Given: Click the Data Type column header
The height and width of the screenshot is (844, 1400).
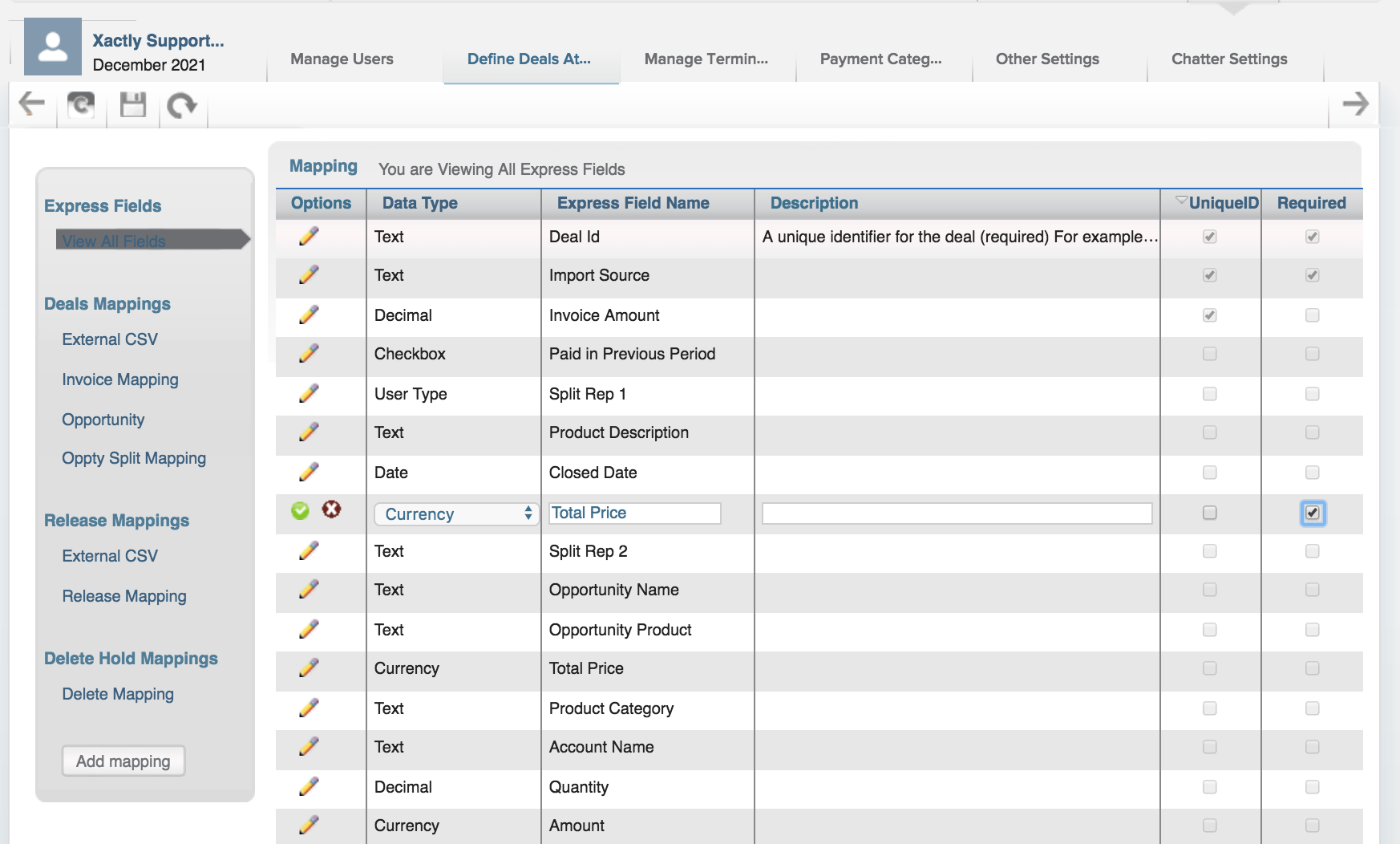Looking at the screenshot, I should tap(420, 203).
